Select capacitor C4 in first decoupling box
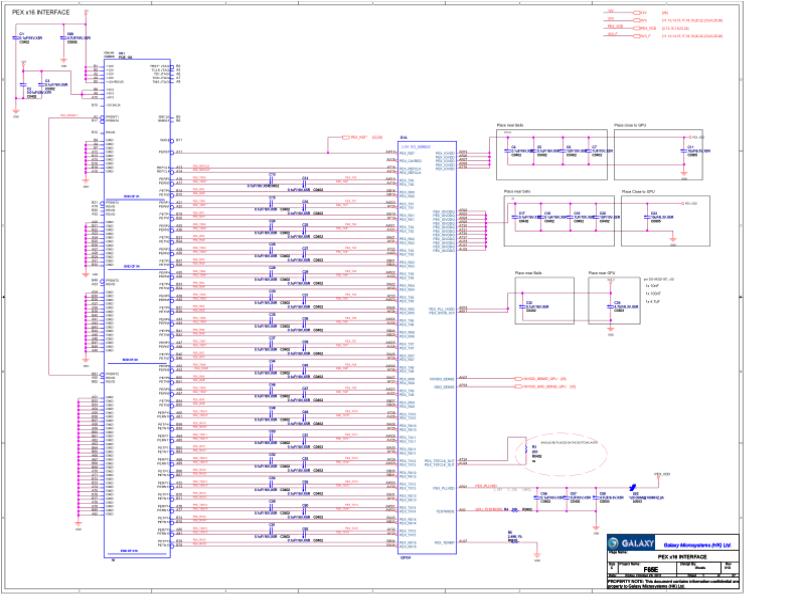This screenshot has height=600, width=800. tap(507, 151)
